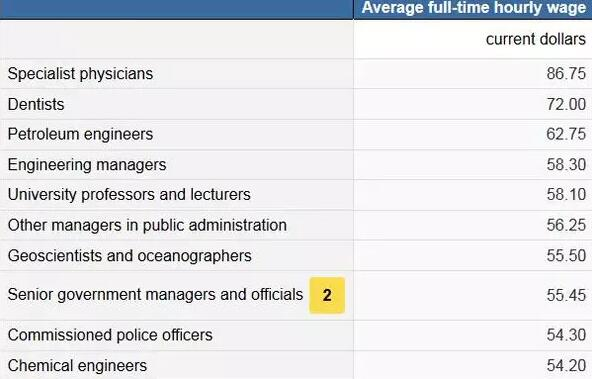Click the 56.25 wage value
The width and height of the screenshot is (592, 379).
point(566,225)
